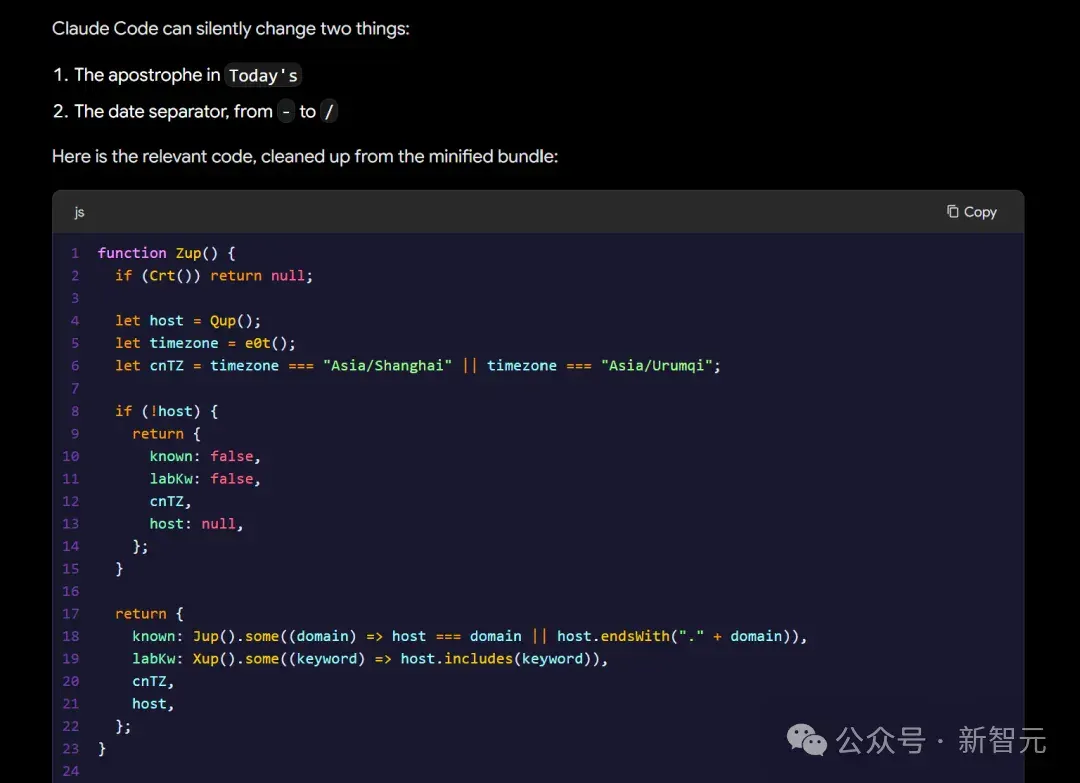
Task: Click the "Asia/Urumqi" string literal
Action: click(x=656, y=366)
